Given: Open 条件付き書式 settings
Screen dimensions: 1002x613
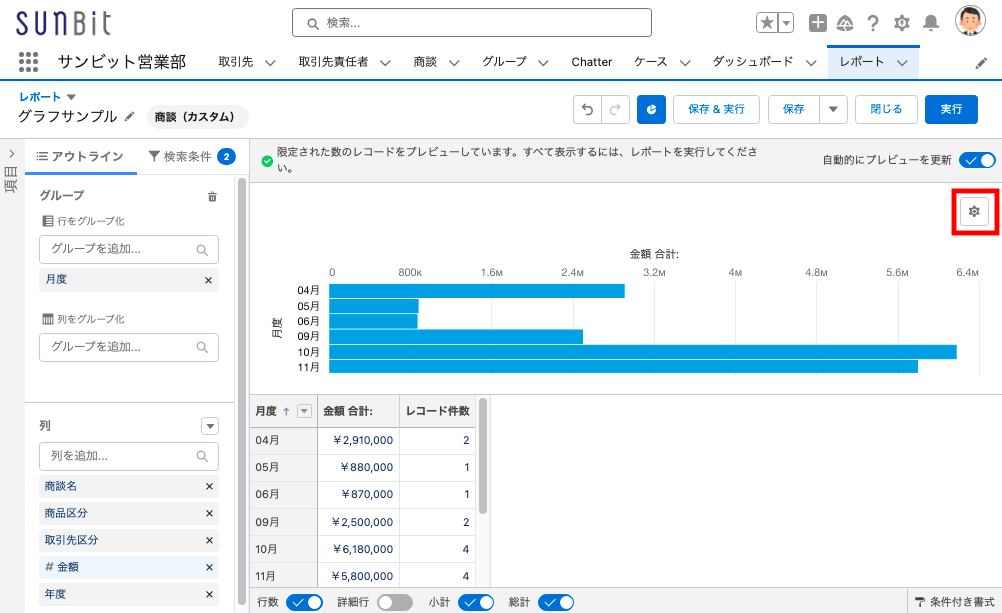Looking at the screenshot, I should (x=955, y=602).
